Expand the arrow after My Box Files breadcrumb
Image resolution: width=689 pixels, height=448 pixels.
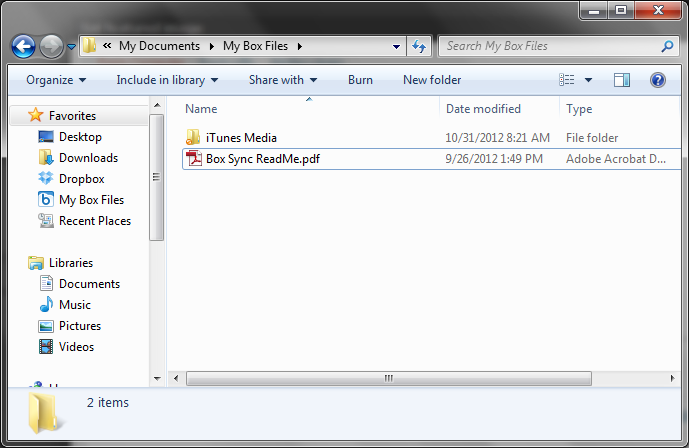tap(300, 46)
